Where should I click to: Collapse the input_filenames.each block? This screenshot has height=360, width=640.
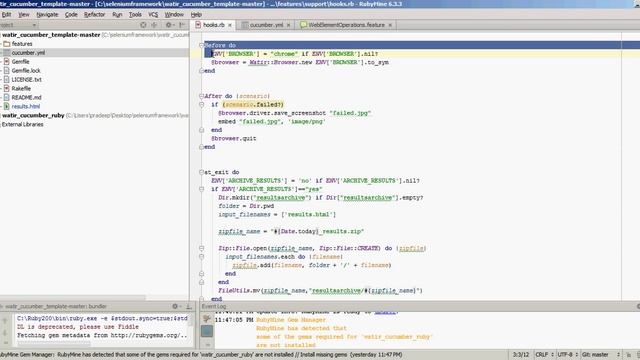tap(201, 257)
